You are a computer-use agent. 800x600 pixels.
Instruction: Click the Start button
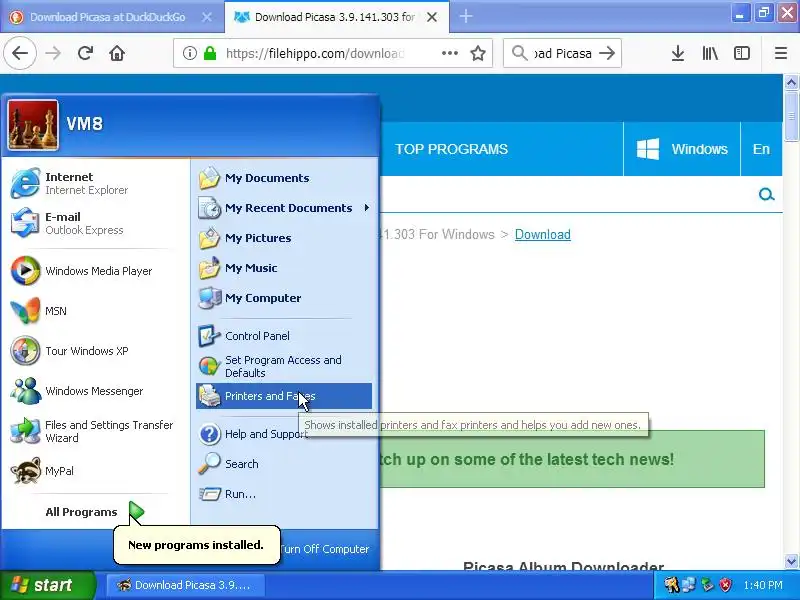pyautogui.click(x=47, y=585)
